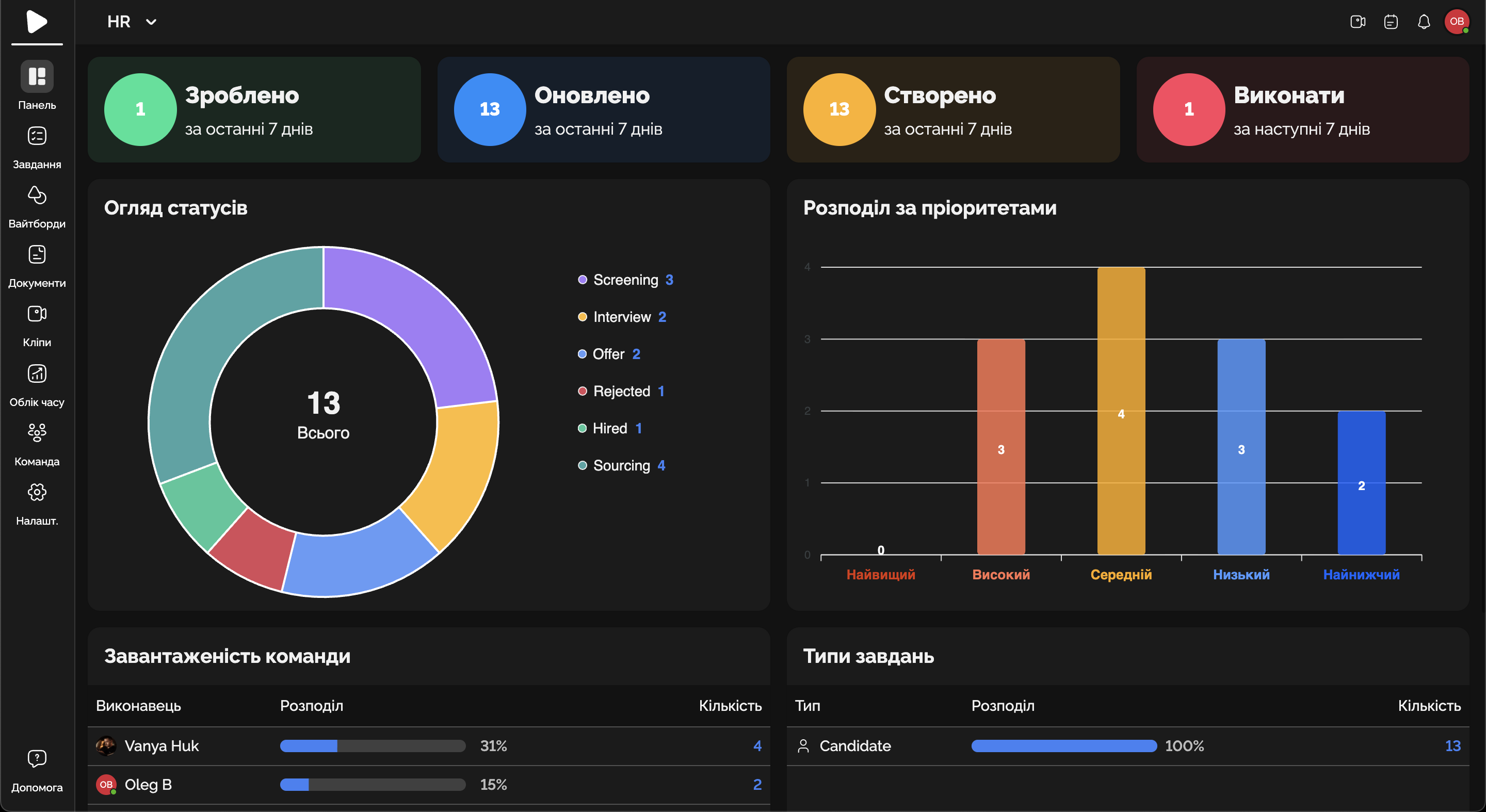The width and height of the screenshot is (1486, 812).
Task: Open the Документи documents icon
Action: (37, 254)
